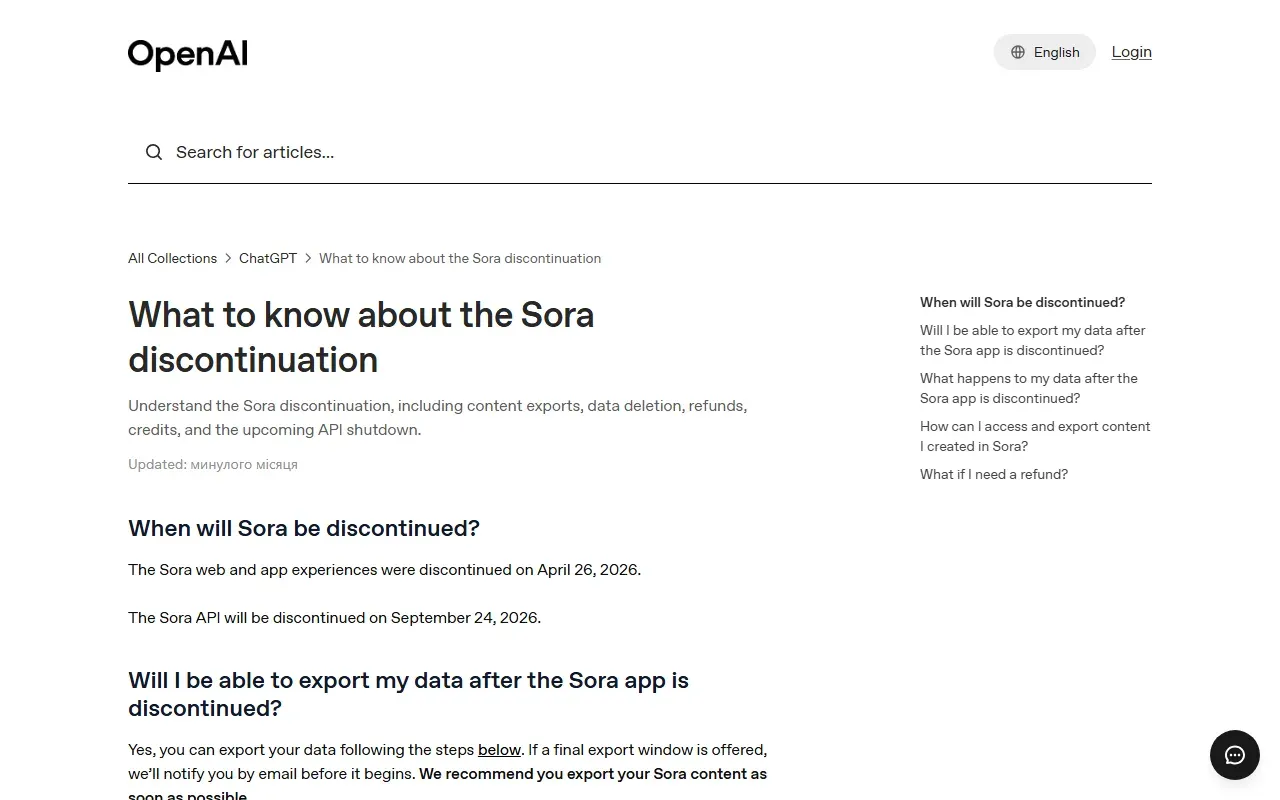Image resolution: width=1280 pixels, height=800 pixels.
Task: Open the English language selector
Action: tap(1044, 52)
